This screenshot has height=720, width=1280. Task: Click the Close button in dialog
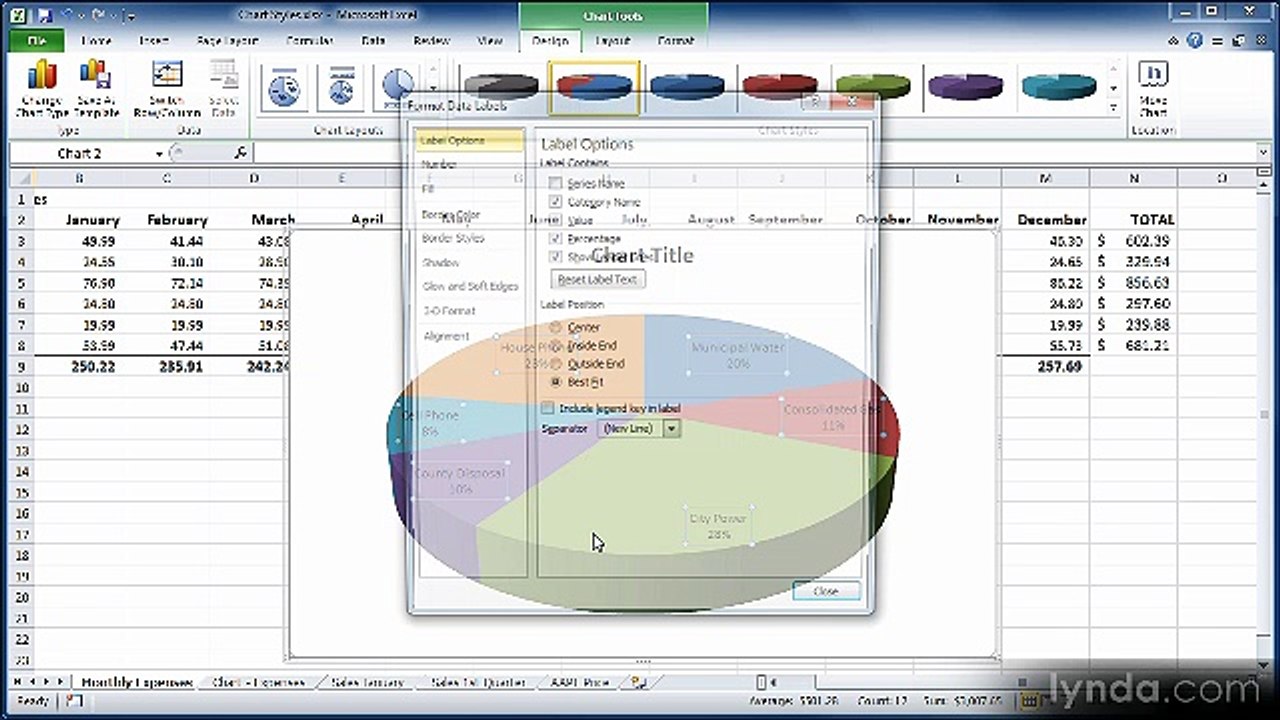pyautogui.click(x=826, y=591)
